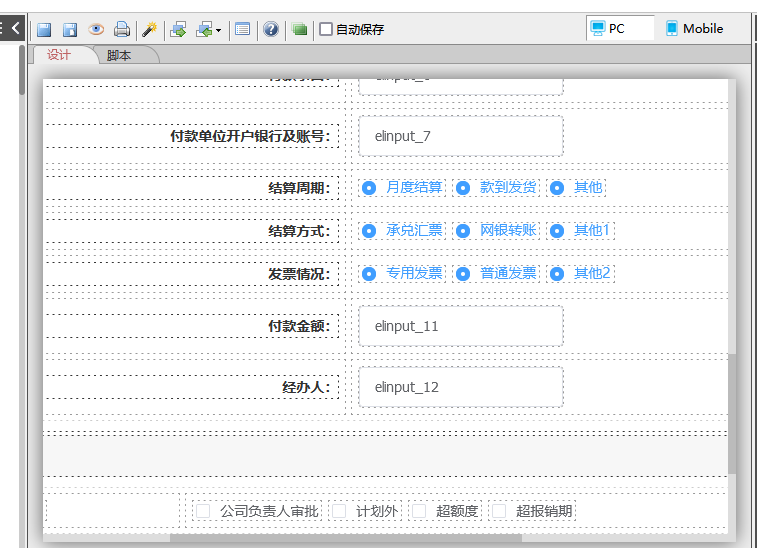
Task: Select the 发票情况 label
Action: pyautogui.click(x=299, y=274)
